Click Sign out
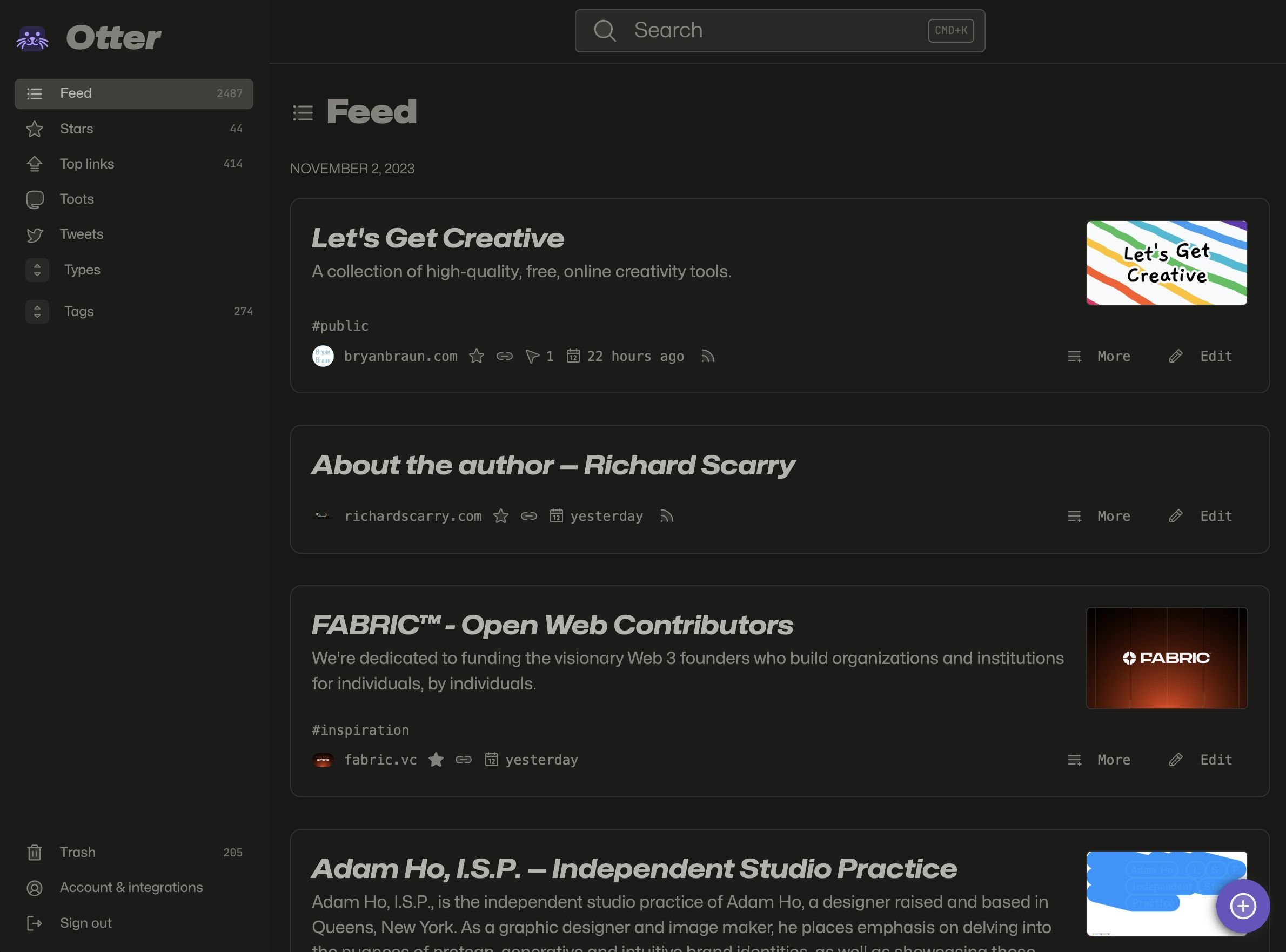 (x=85, y=923)
